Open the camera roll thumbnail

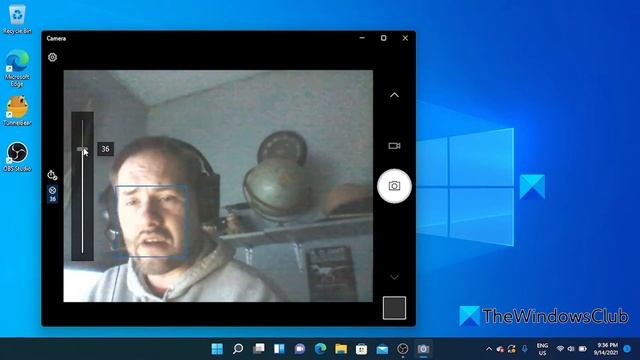[394, 308]
